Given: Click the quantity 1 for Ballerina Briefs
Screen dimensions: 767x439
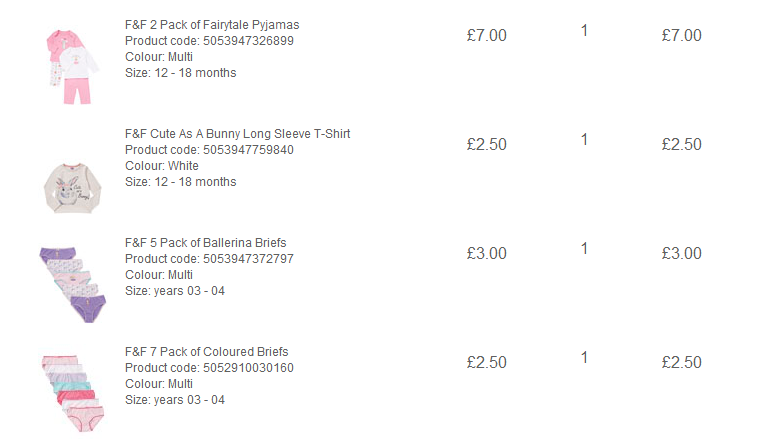Looking at the screenshot, I should 584,249.
